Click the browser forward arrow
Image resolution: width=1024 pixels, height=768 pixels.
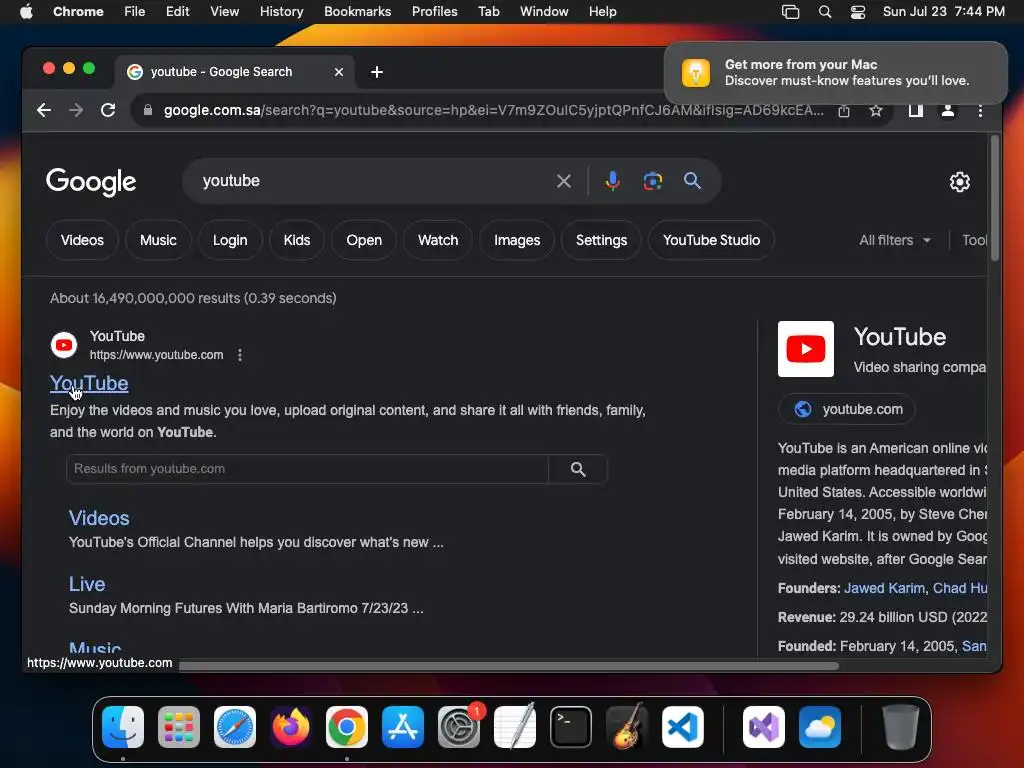76,110
